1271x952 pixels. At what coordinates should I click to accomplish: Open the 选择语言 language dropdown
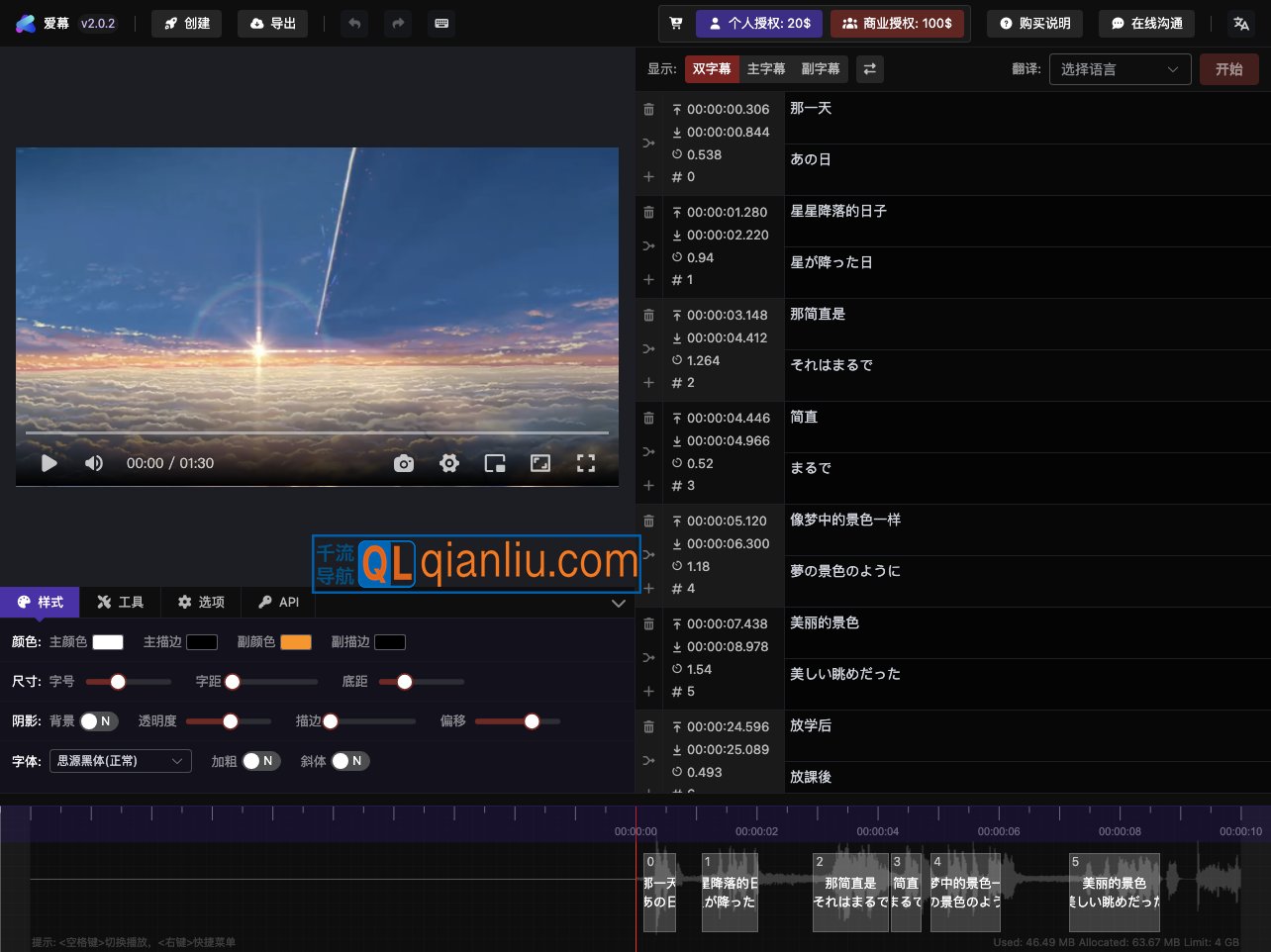coord(1120,68)
